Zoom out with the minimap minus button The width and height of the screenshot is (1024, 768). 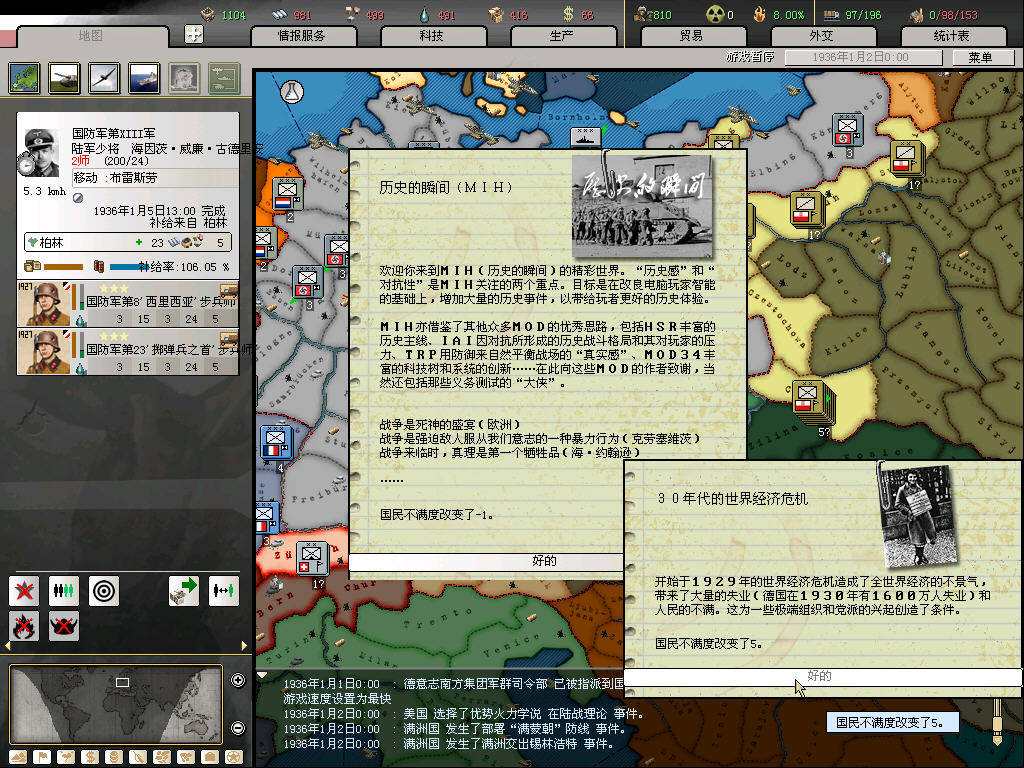point(238,728)
